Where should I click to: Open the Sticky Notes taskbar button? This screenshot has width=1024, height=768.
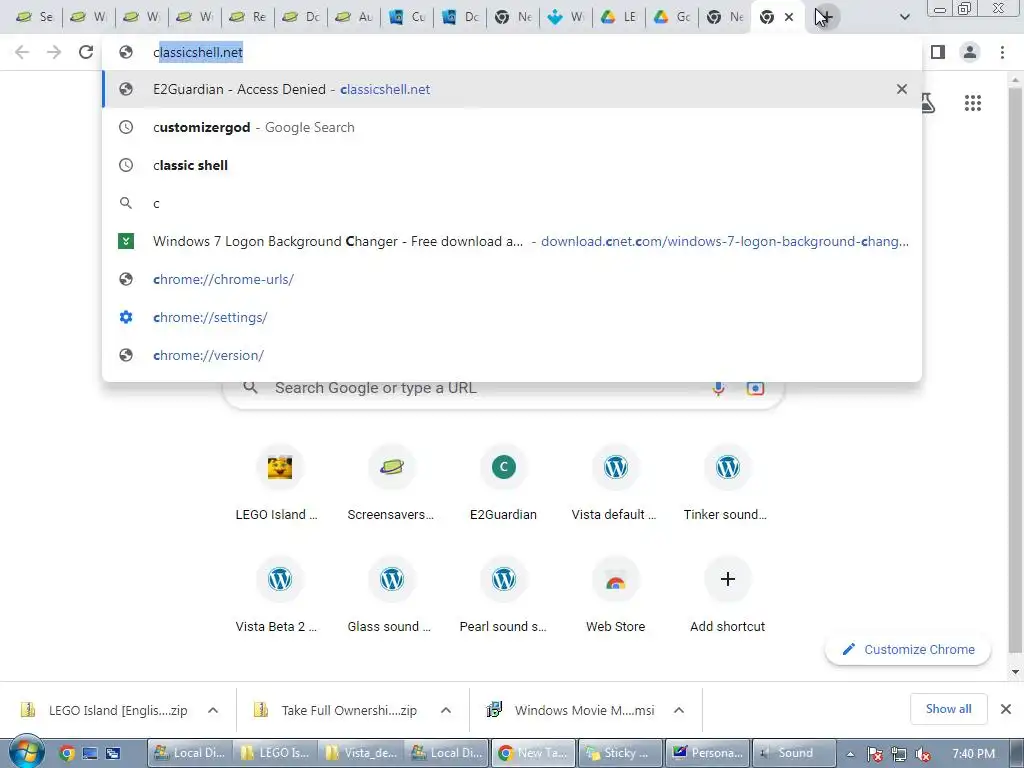pyautogui.click(x=619, y=753)
